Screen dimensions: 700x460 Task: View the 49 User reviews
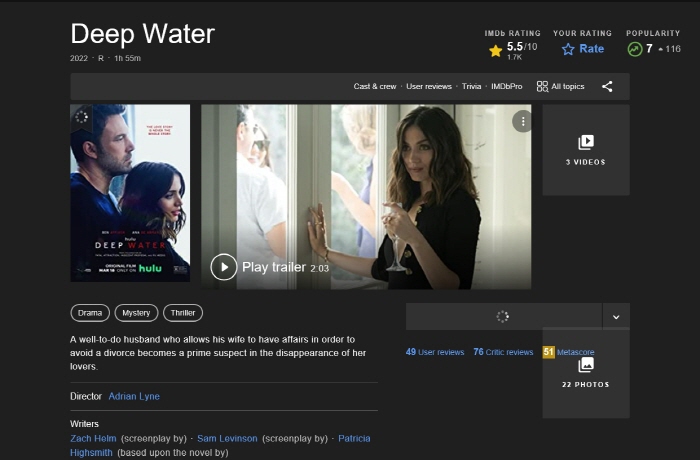(x=435, y=352)
